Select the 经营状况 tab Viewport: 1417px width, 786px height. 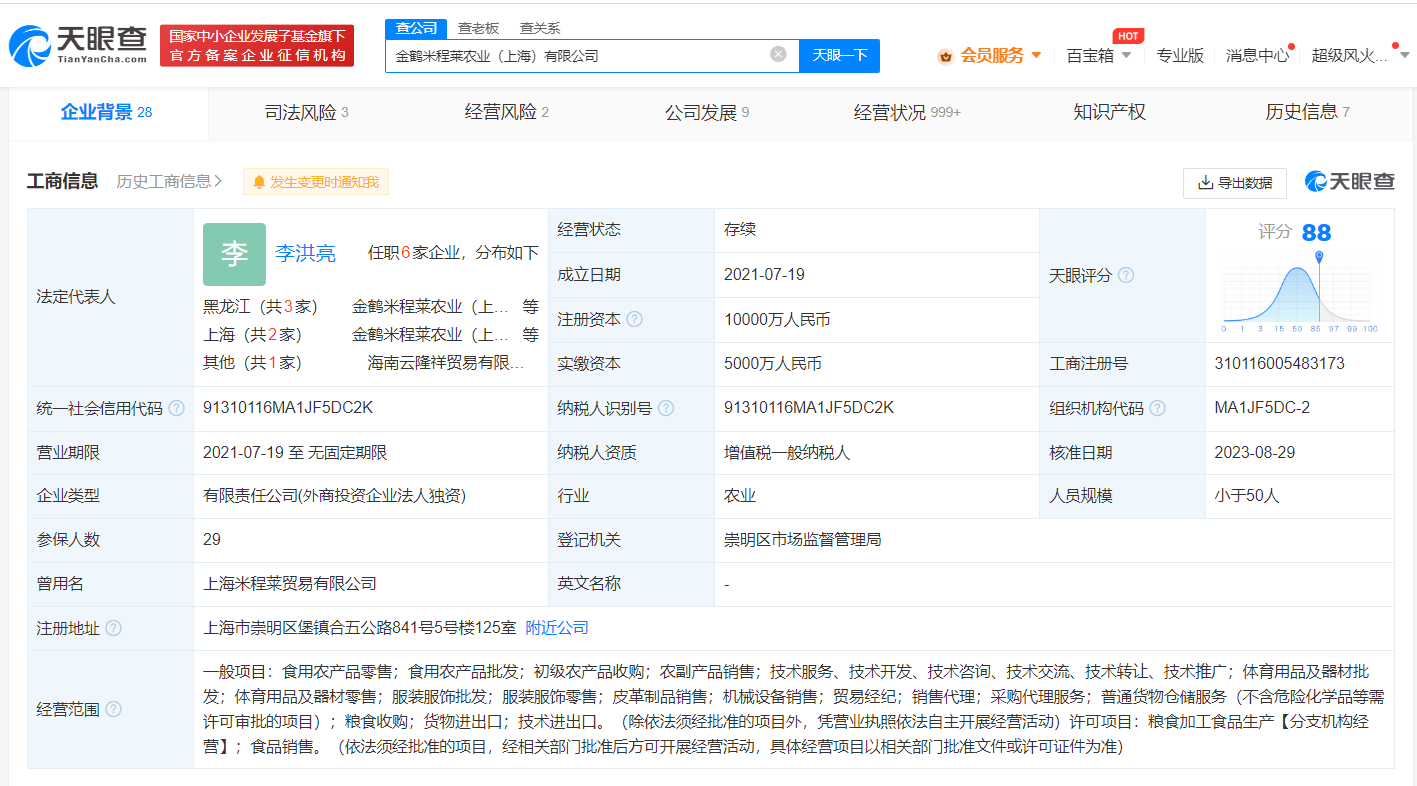tap(907, 112)
